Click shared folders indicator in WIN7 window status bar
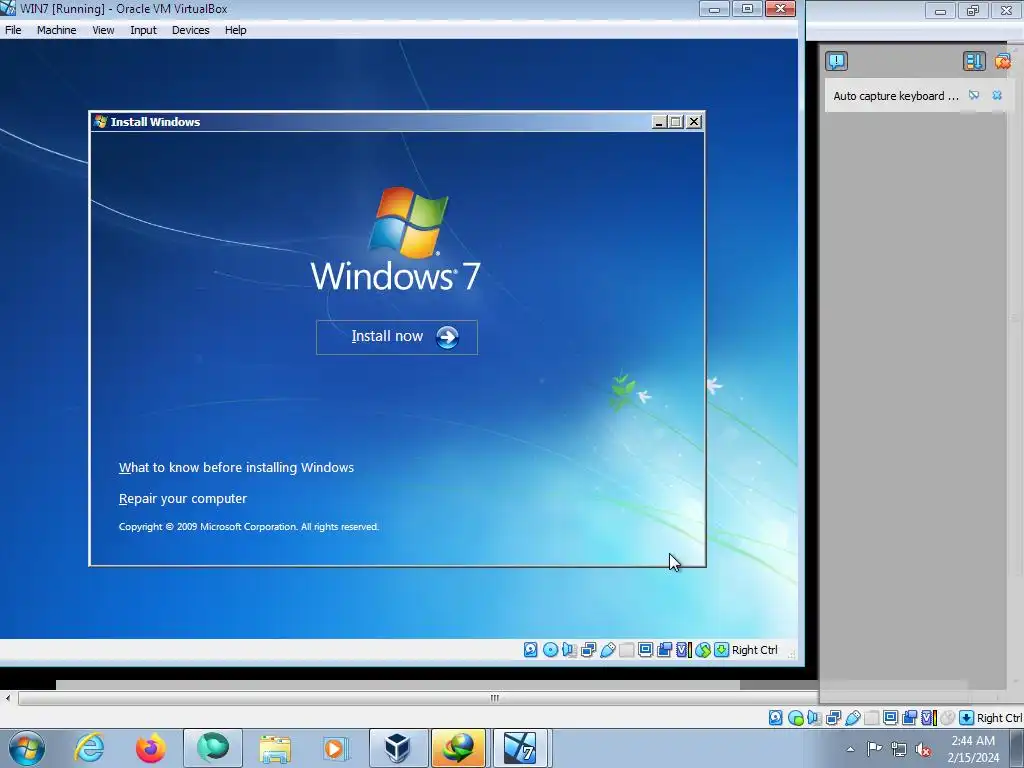Screen dimensions: 1024x768 click(626, 650)
